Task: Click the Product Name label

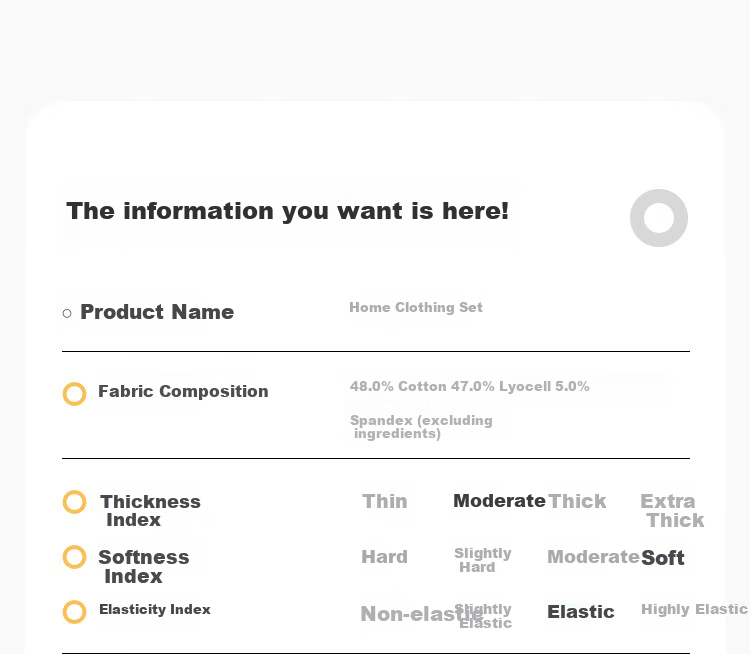Action: (x=157, y=312)
